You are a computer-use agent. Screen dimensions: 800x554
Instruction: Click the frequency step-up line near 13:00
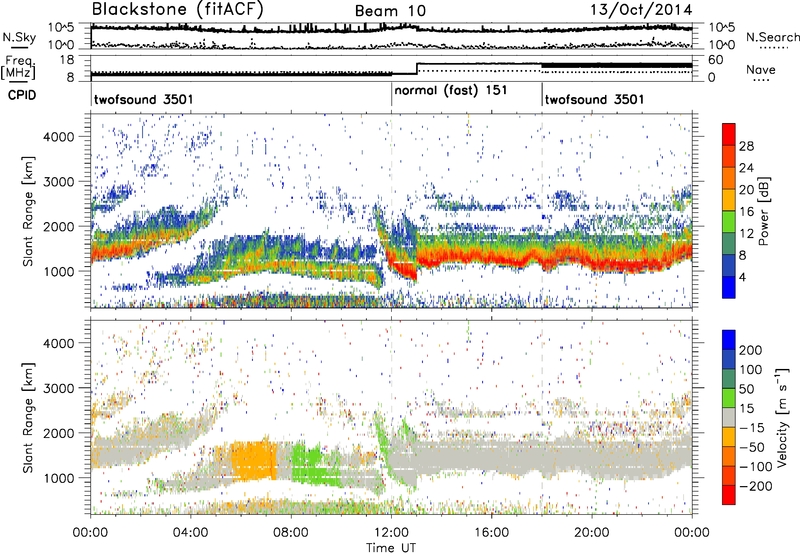point(417,68)
